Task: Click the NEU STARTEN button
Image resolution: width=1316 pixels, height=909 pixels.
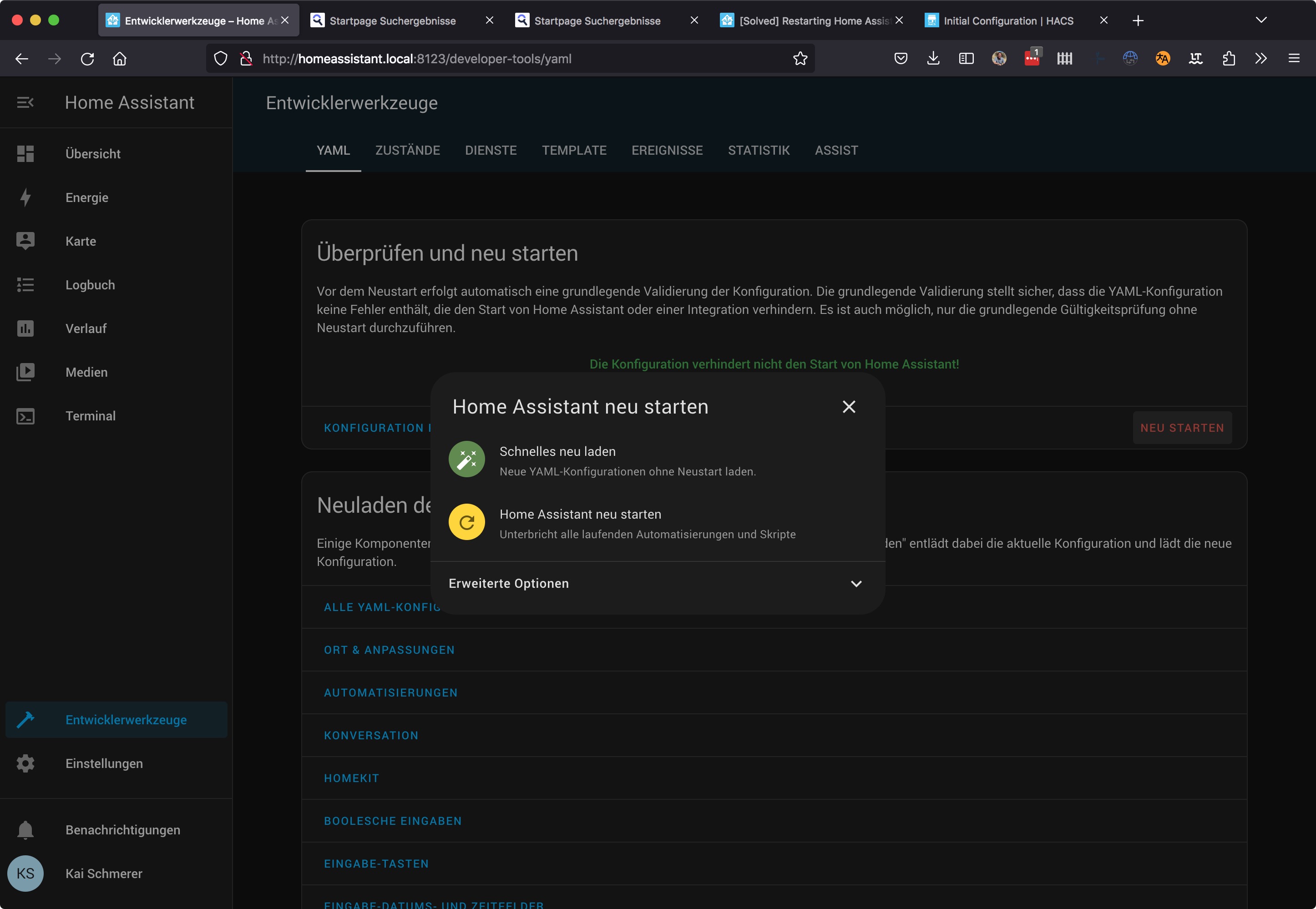Action: (x=1182, y=428)
